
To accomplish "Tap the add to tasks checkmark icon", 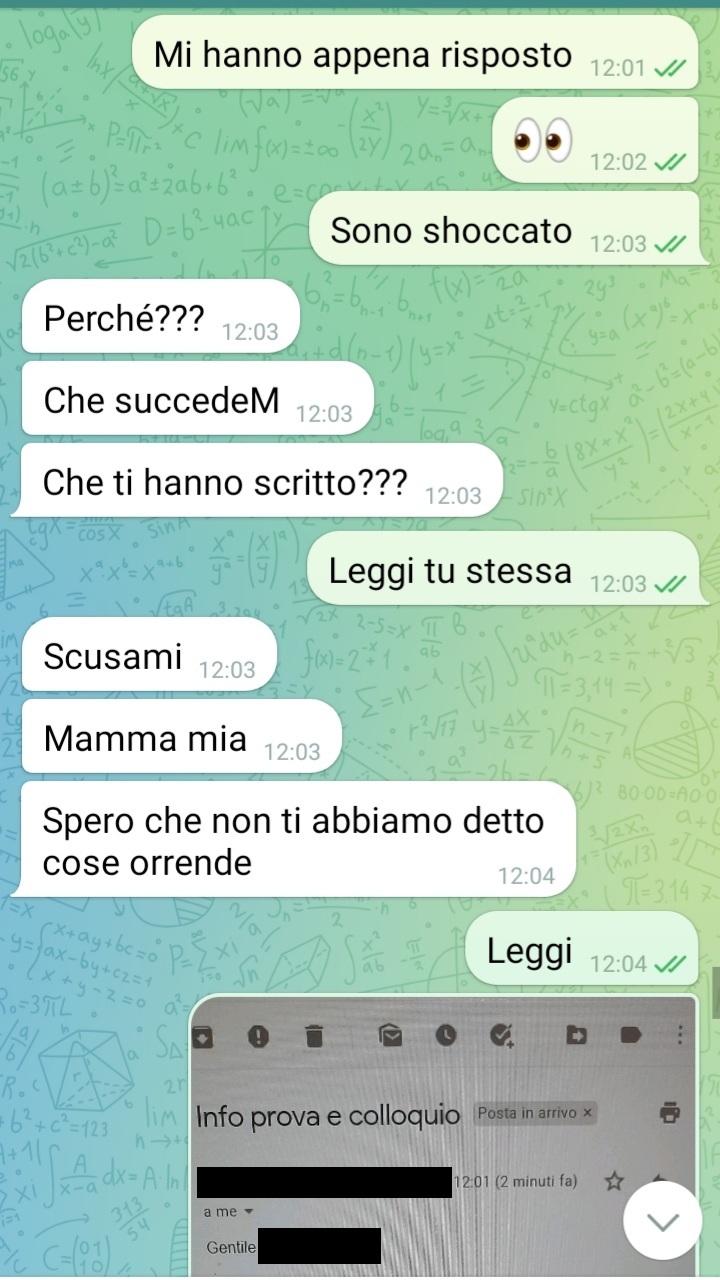I will pos(503,1036).
